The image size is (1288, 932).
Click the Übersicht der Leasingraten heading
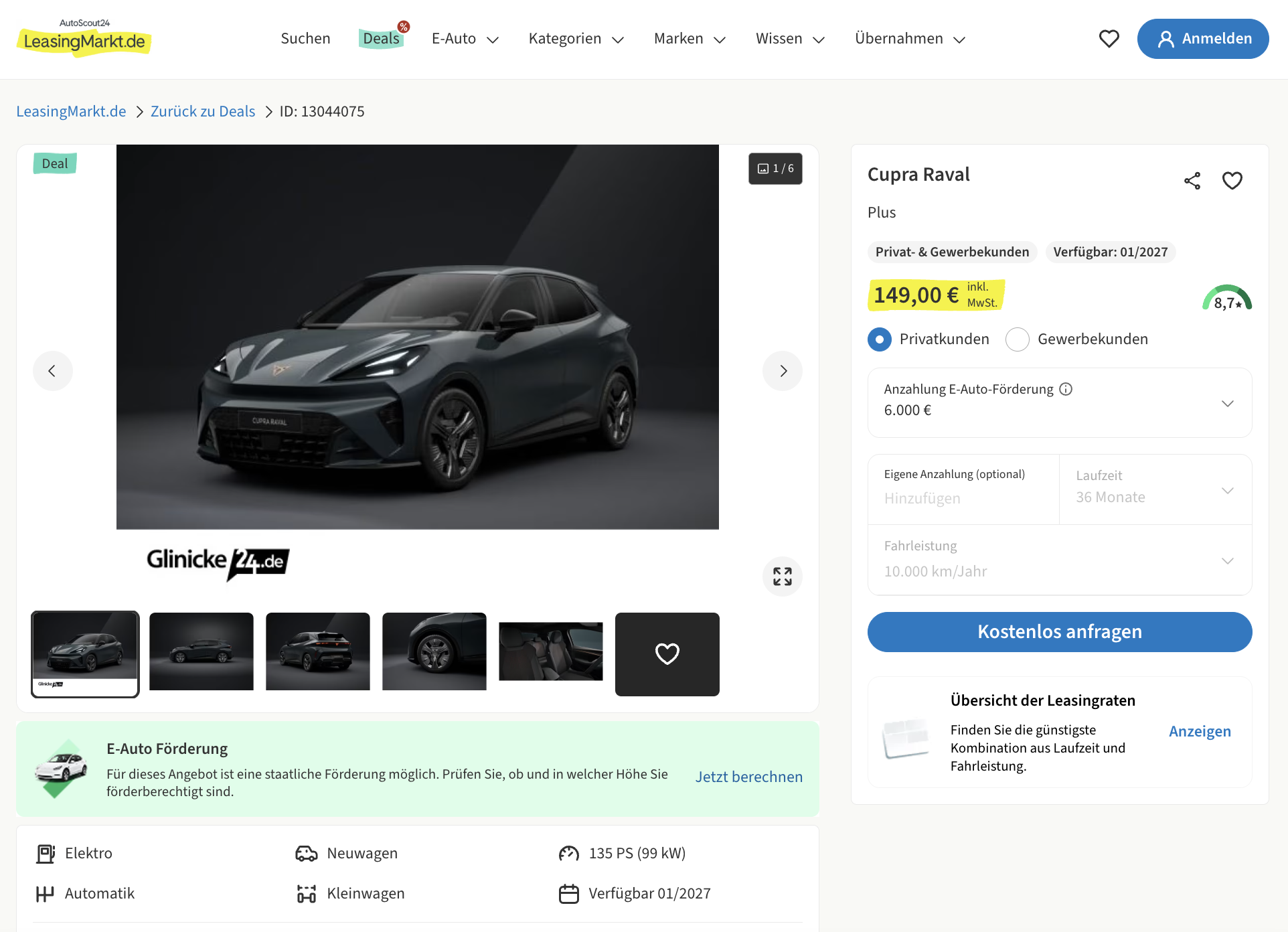tap(1043, 701)
